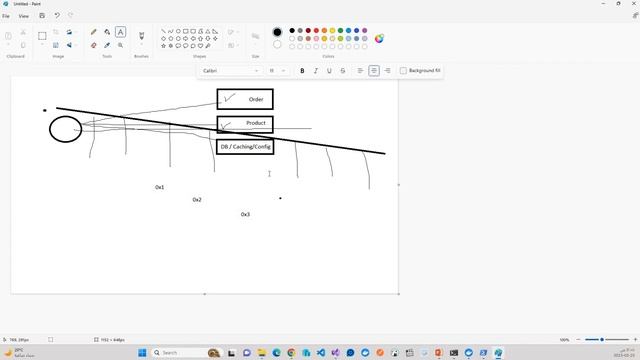Open Microsoft Edge from taskbar

coord(276,353)
